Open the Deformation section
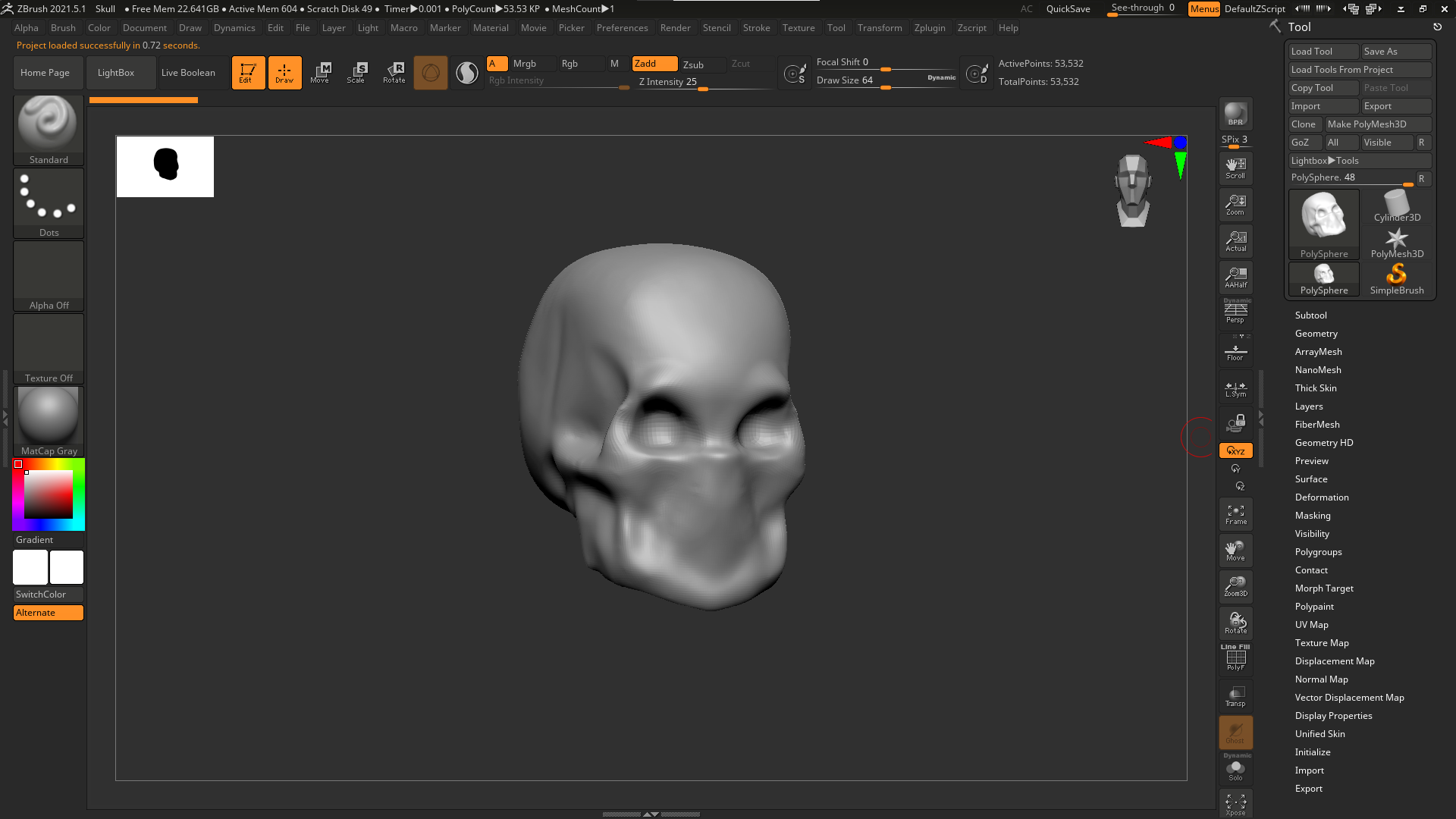1456x819 pixels. click(1321, 497)
